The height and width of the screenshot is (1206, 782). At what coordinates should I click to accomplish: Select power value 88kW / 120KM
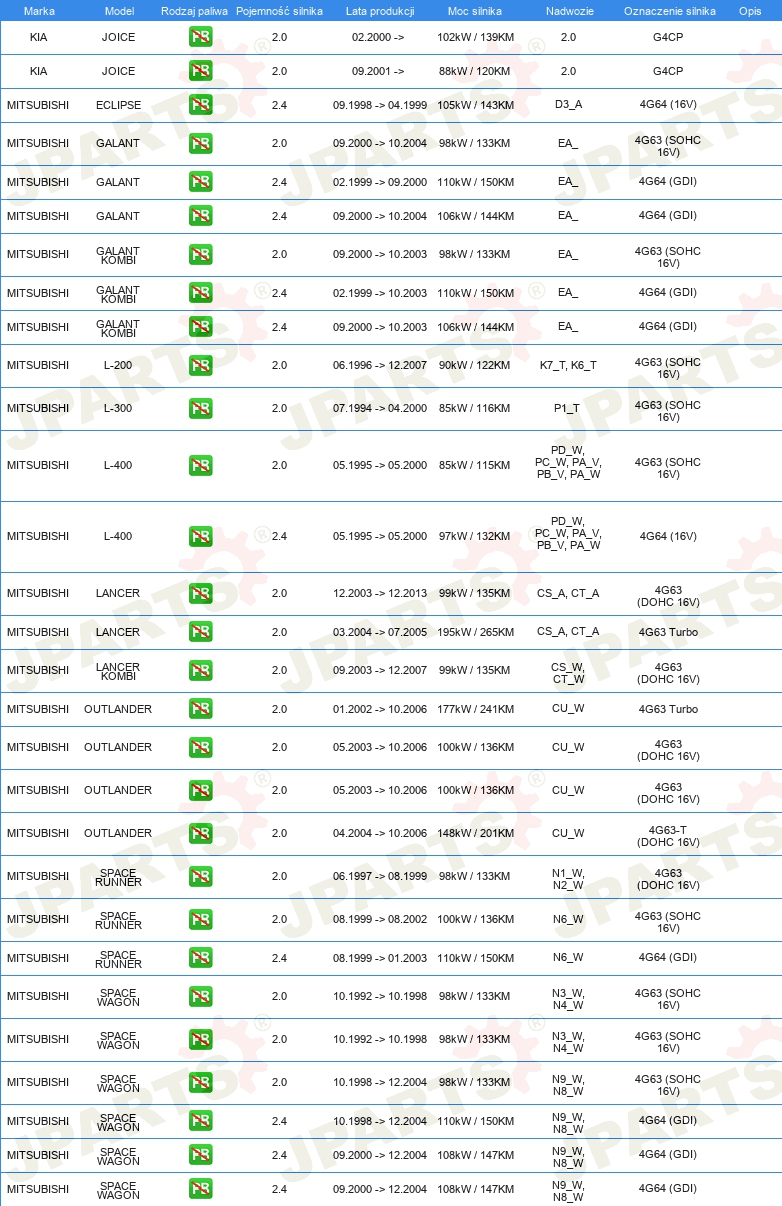coord(475,72)
